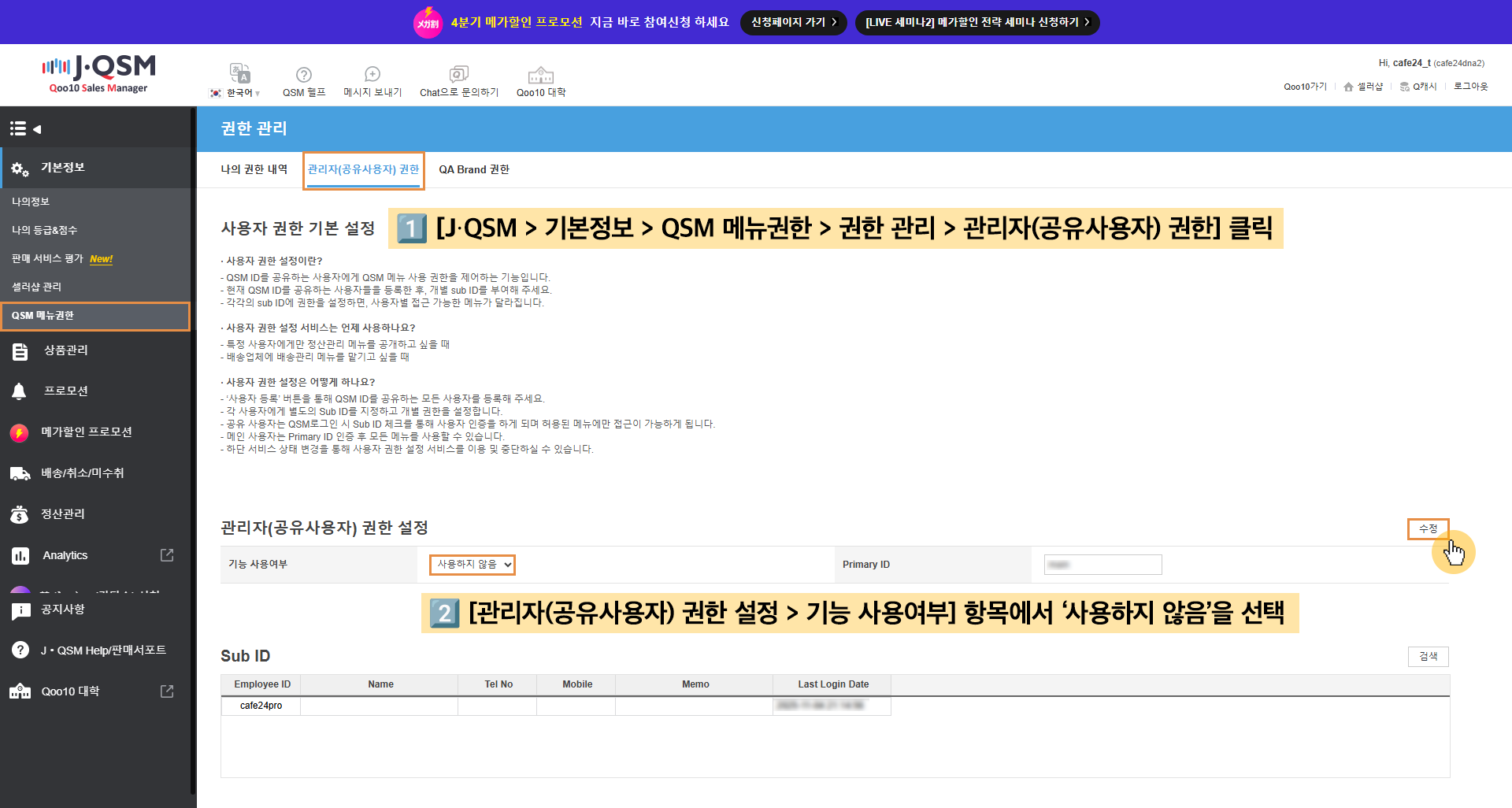This screenshot has height=808, width=1512.
Task: Click the Mobile column header
Action: (x=577, y=684)
